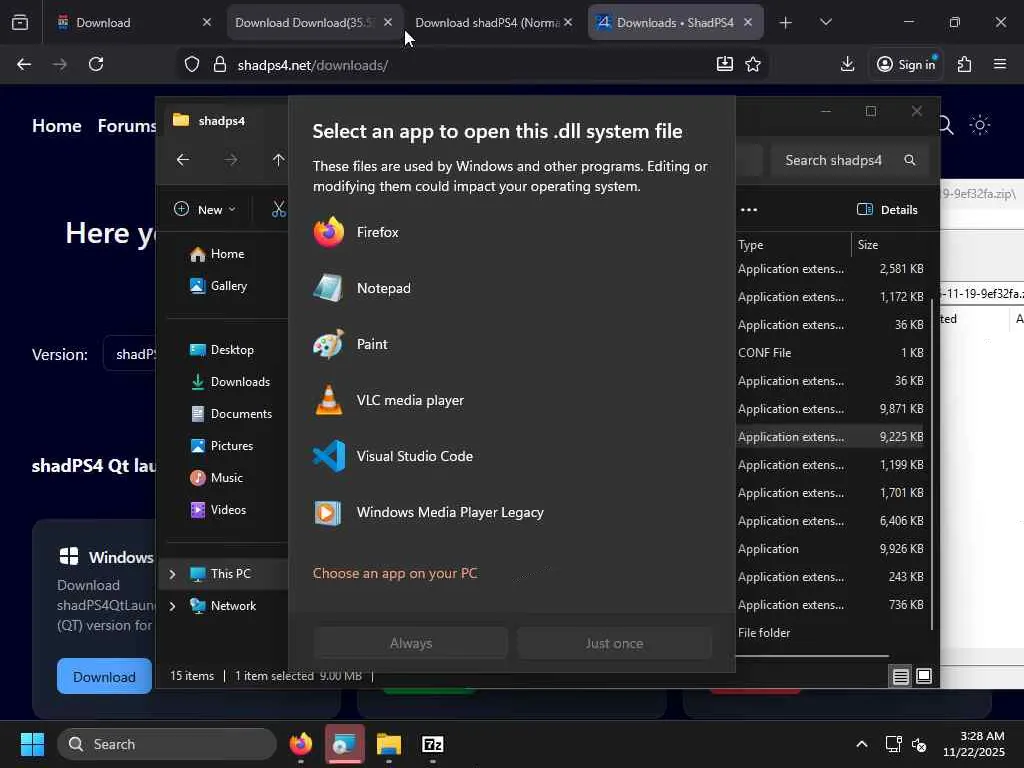1024x768 pixels.
Task: Open the Windows Start menu
Action: (x=32, y=744)
